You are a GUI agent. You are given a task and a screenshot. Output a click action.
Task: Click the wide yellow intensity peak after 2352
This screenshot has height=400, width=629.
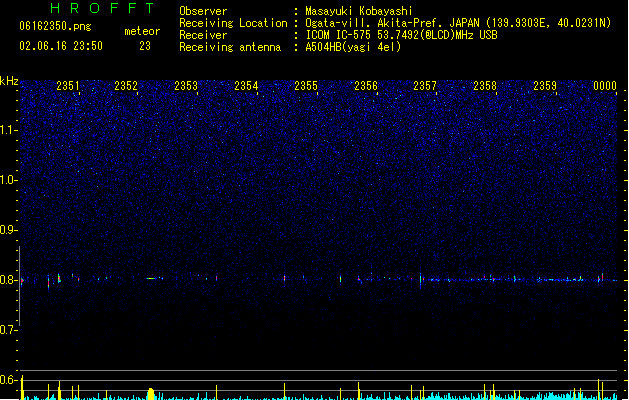coord(151,394)
